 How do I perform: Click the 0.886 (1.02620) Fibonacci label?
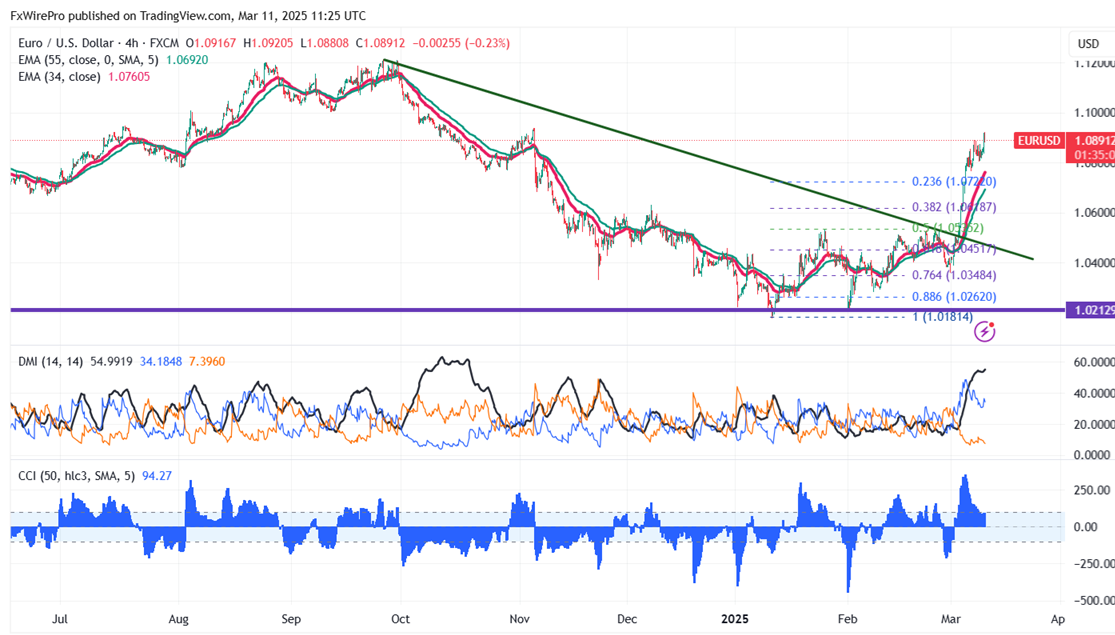[x=954, y=297]
